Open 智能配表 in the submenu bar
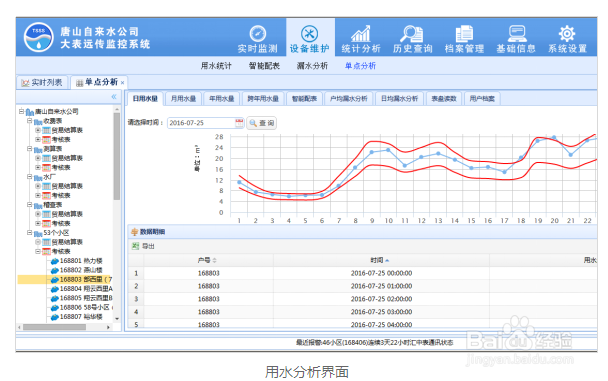 coord(264,66)
